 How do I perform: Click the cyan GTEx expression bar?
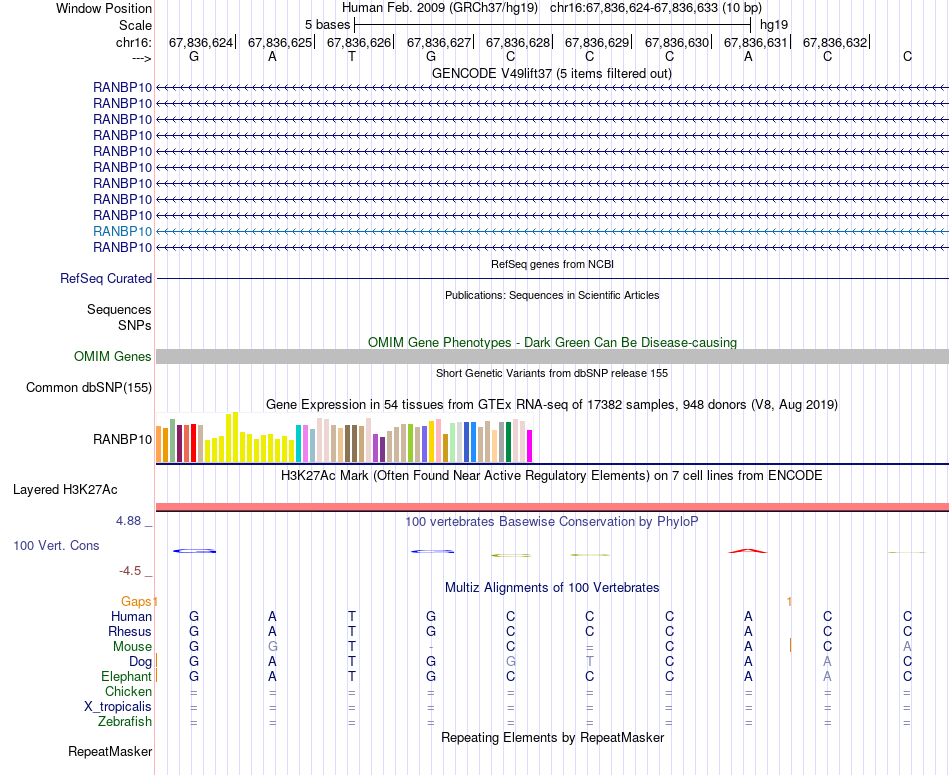(x=298, y=444)
